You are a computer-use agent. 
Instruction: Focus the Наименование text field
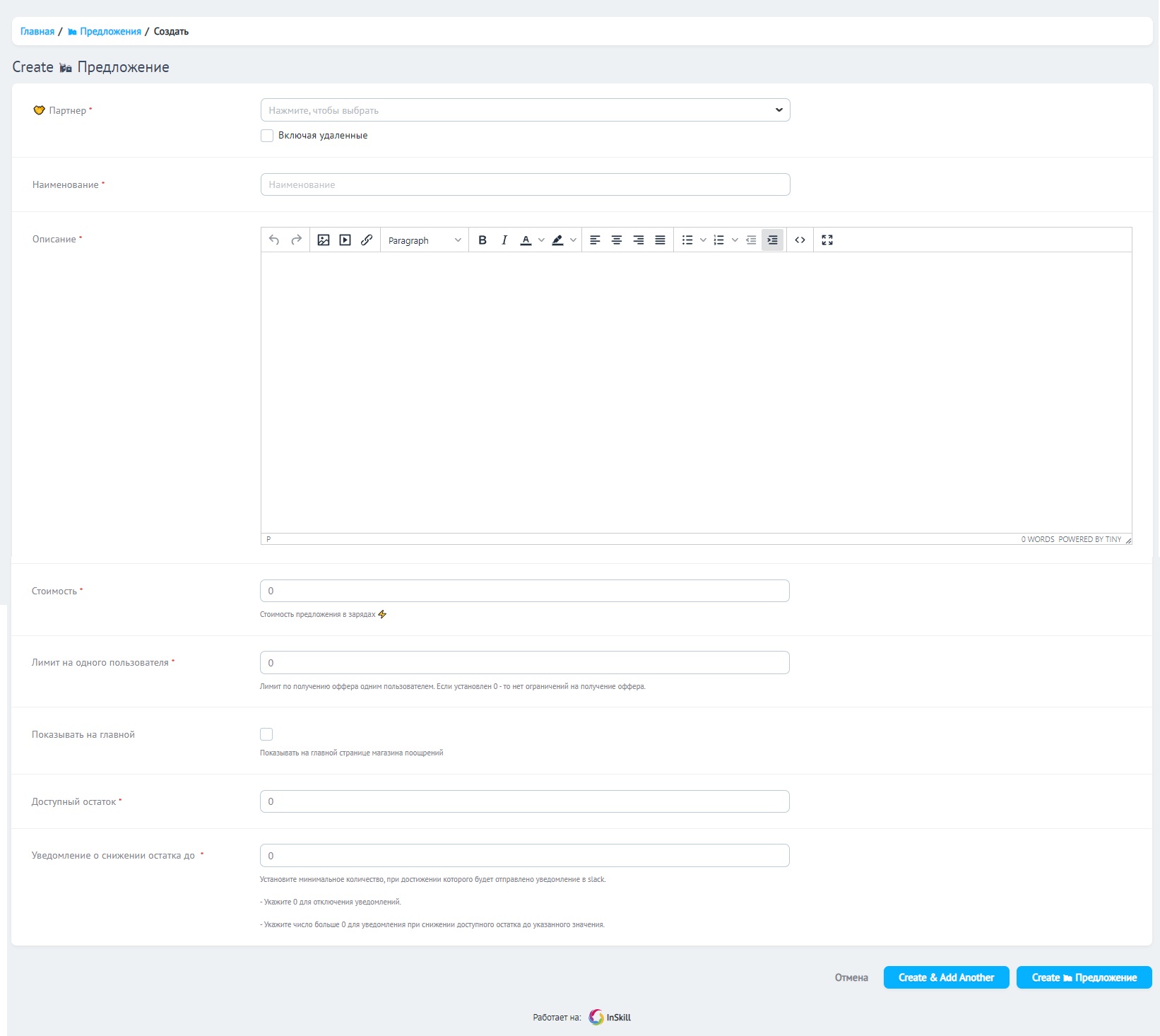tap(525, 184)
